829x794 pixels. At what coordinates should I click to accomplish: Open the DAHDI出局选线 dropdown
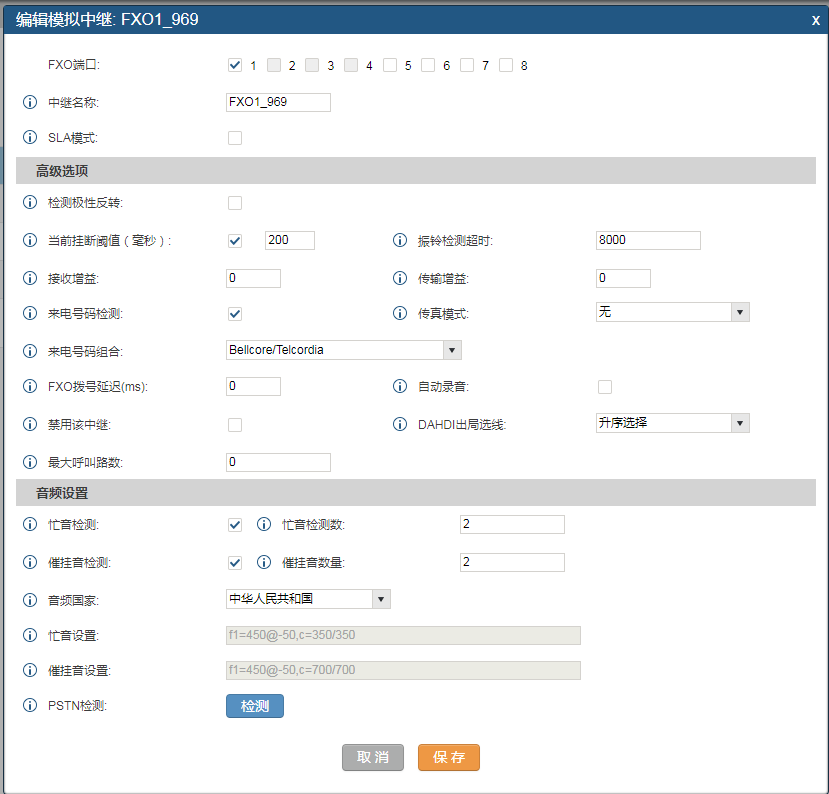tap(672, 423)
